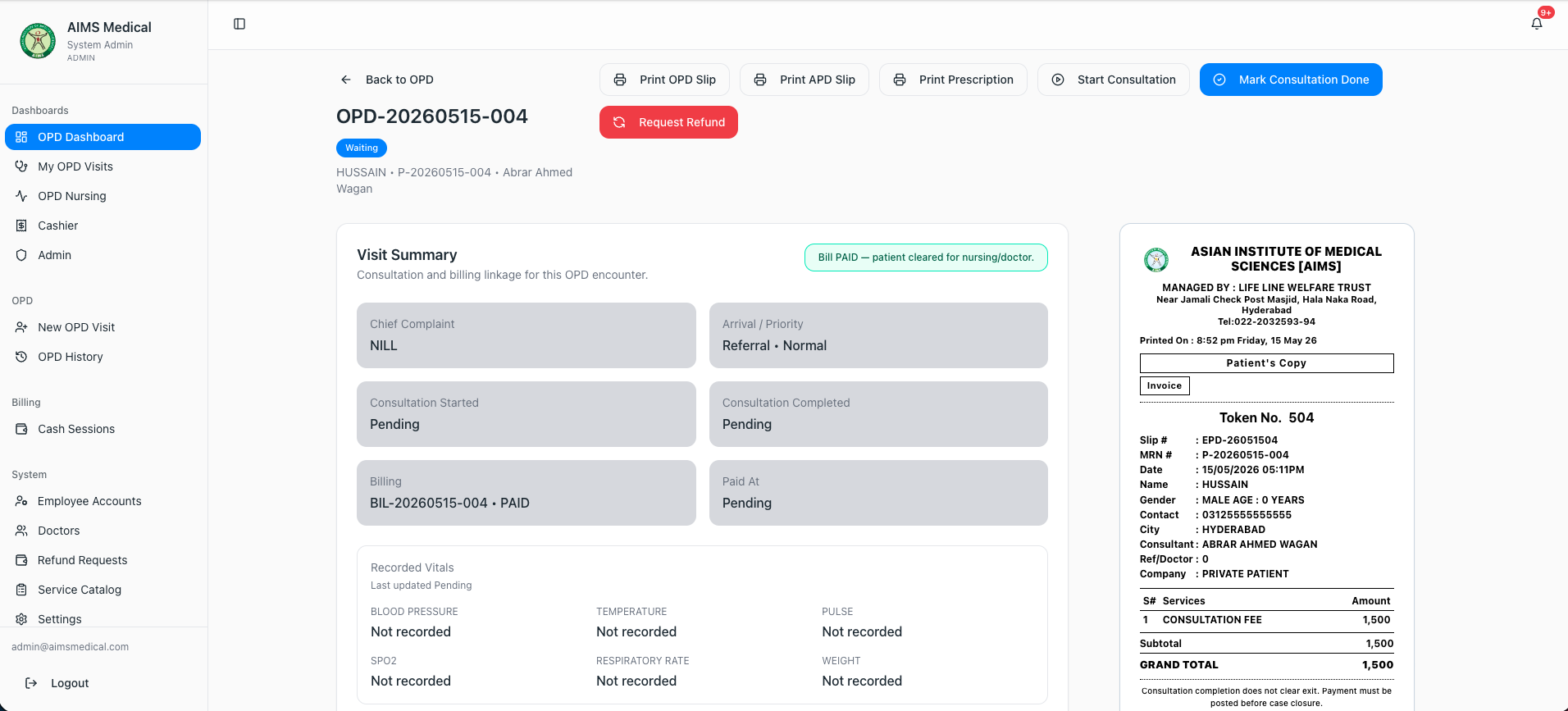The height and width of the screenshot is (711, 1568).
Task: Click the Cash Sessions wallet icon
Action: (x=21, y=429)
